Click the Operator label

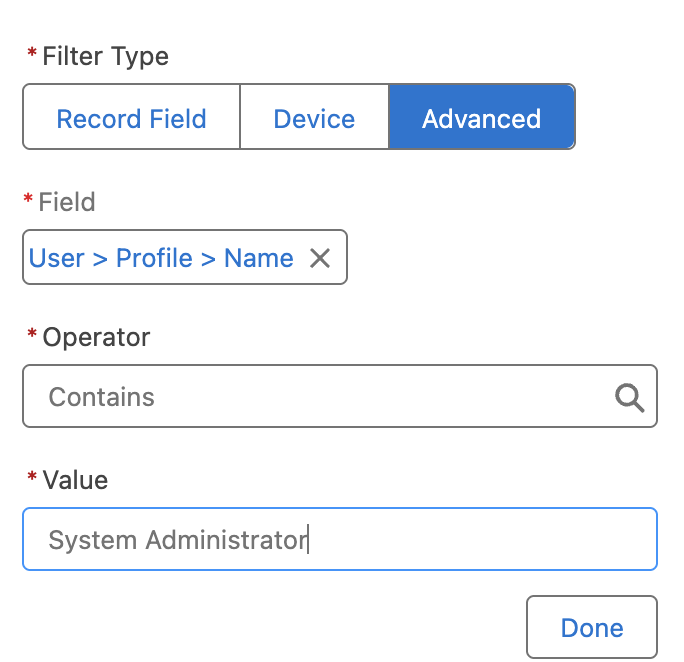click(96, 337)
